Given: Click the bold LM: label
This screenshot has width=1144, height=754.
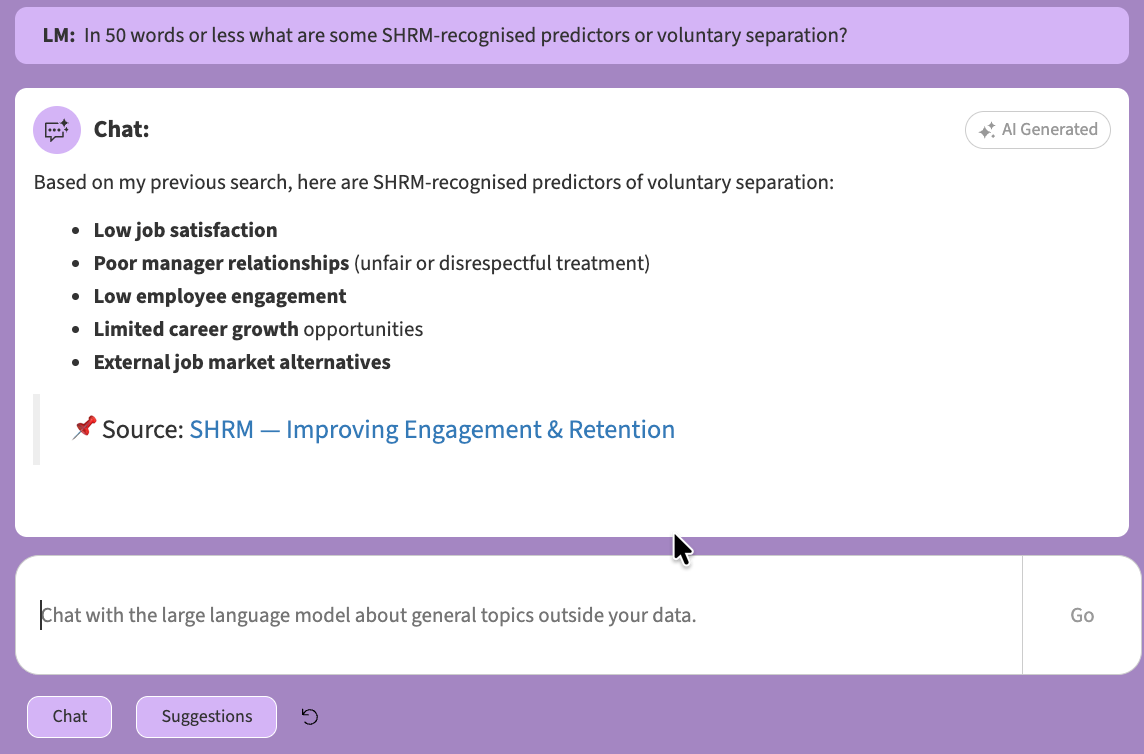Looking at the screenshot, I should point(59,36).
